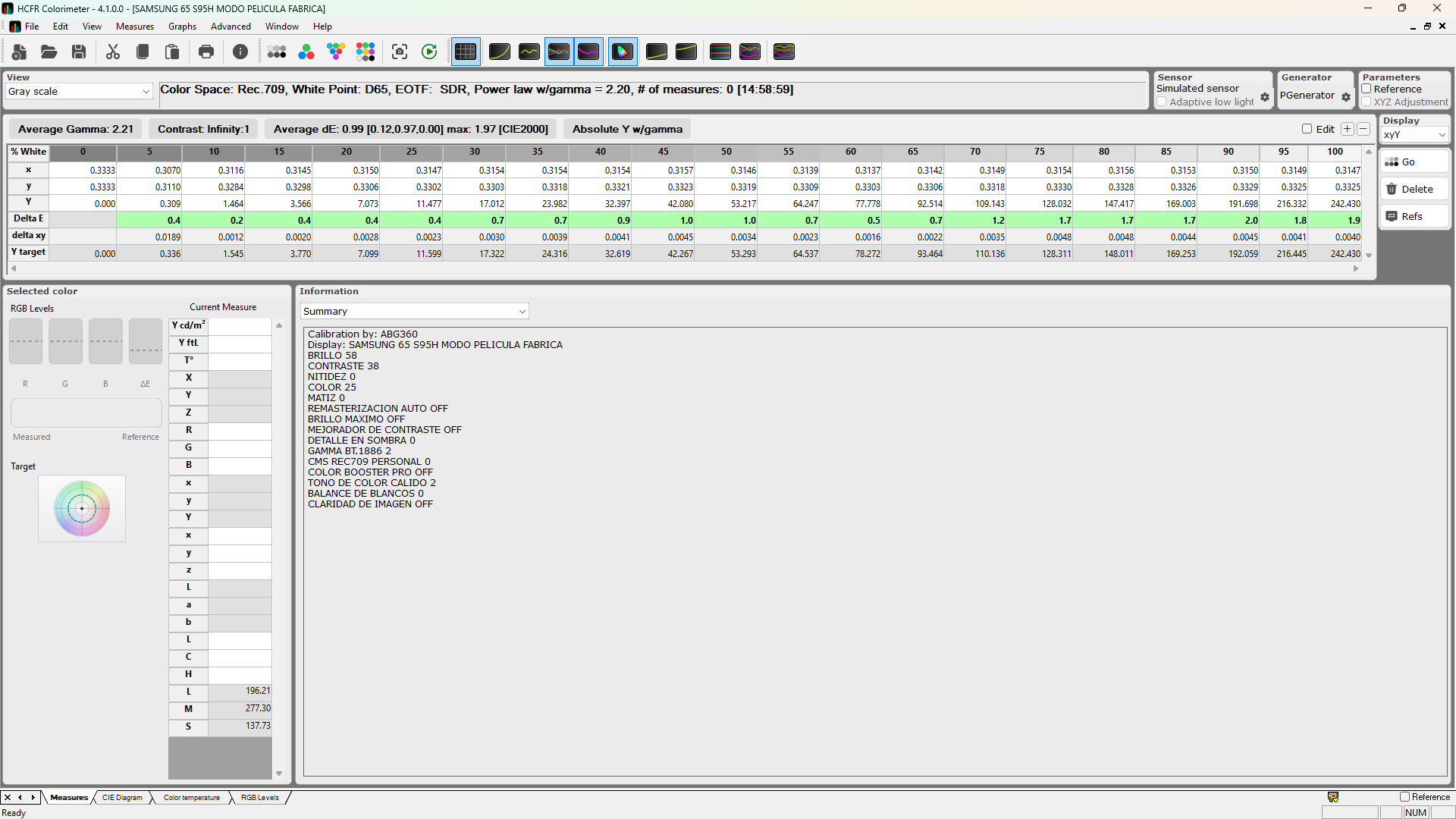Switch to the Color temperature tab
The width and height of the screenshot is (1456, 819).
tap(192, 797)
